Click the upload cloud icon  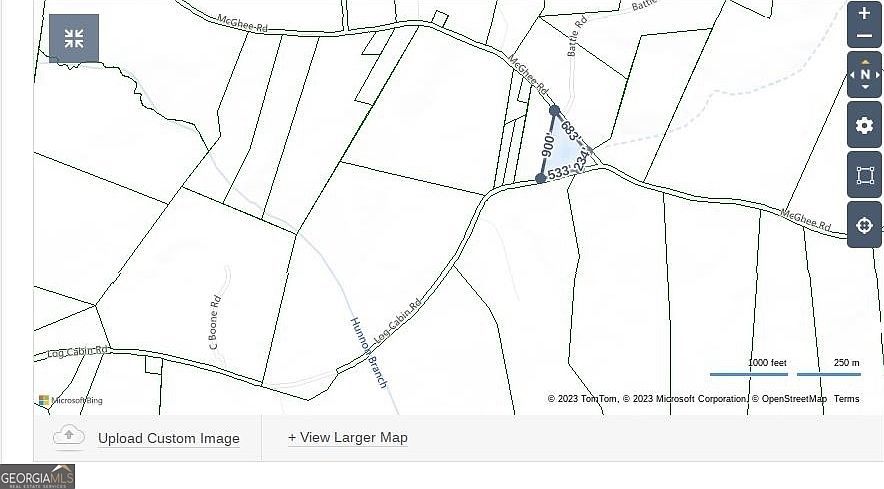pos(69,436)
